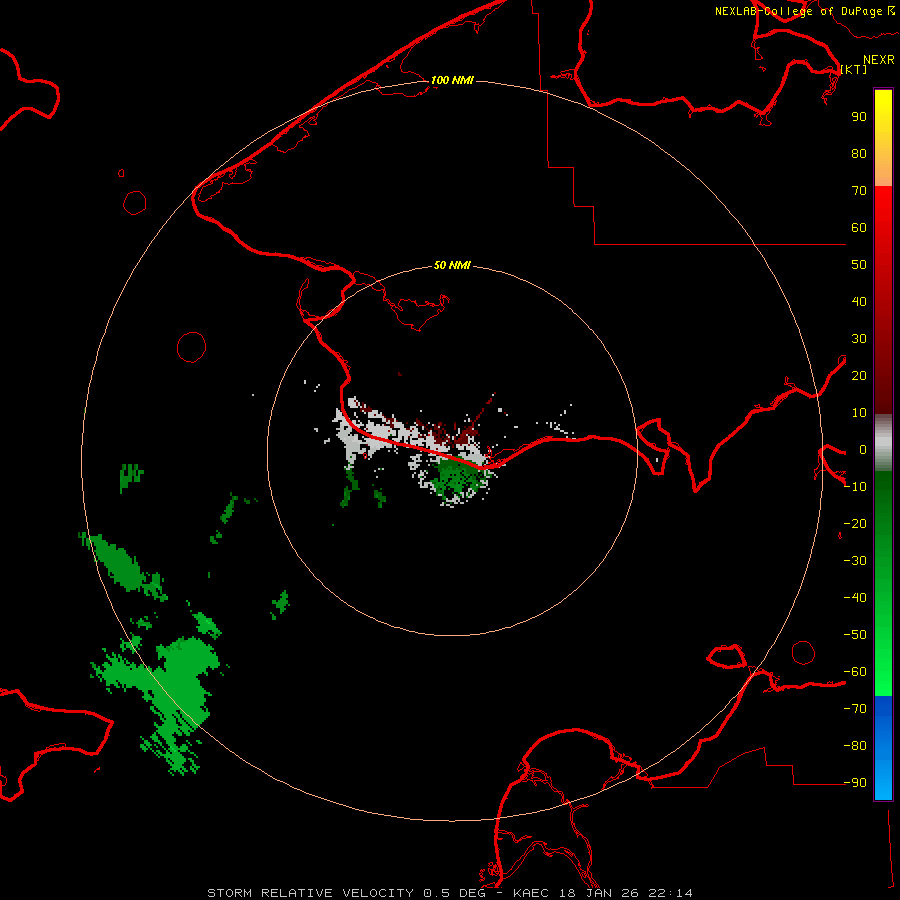Screen dimensions: 900x900
Task: Select the -10 value on the velocity scale
Action: click(855, 487)
